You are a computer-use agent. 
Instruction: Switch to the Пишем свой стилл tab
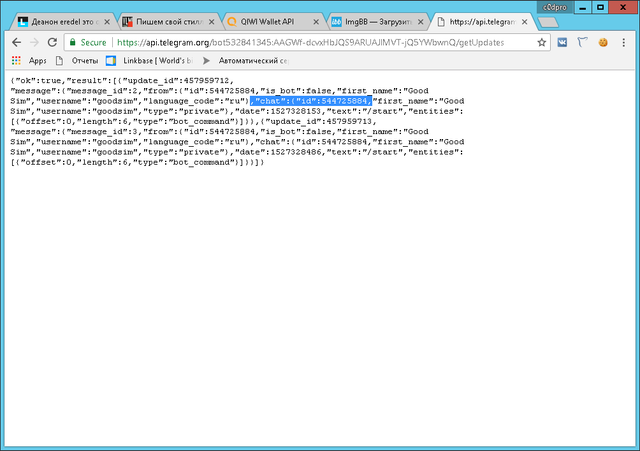[x=163, y=21]
